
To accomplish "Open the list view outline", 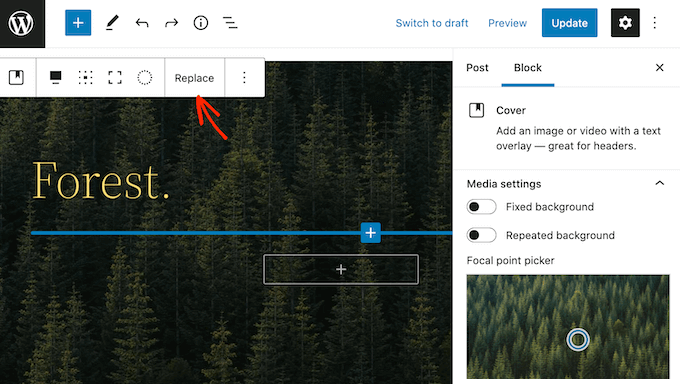I will (230, 23).
